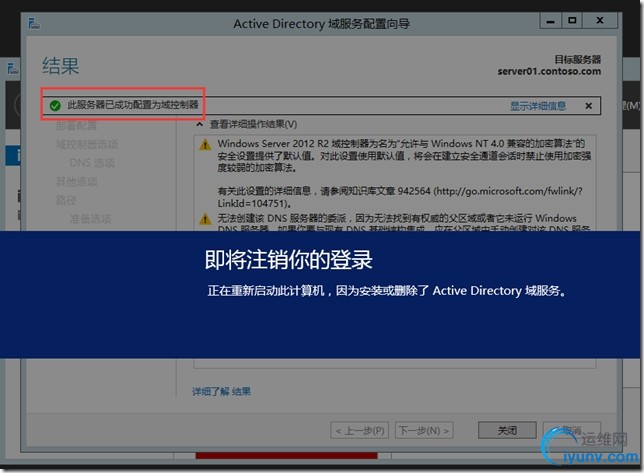Select 域控制器选项 step in sidebar
Screen dimensions: 644x473
pos(87,144)
